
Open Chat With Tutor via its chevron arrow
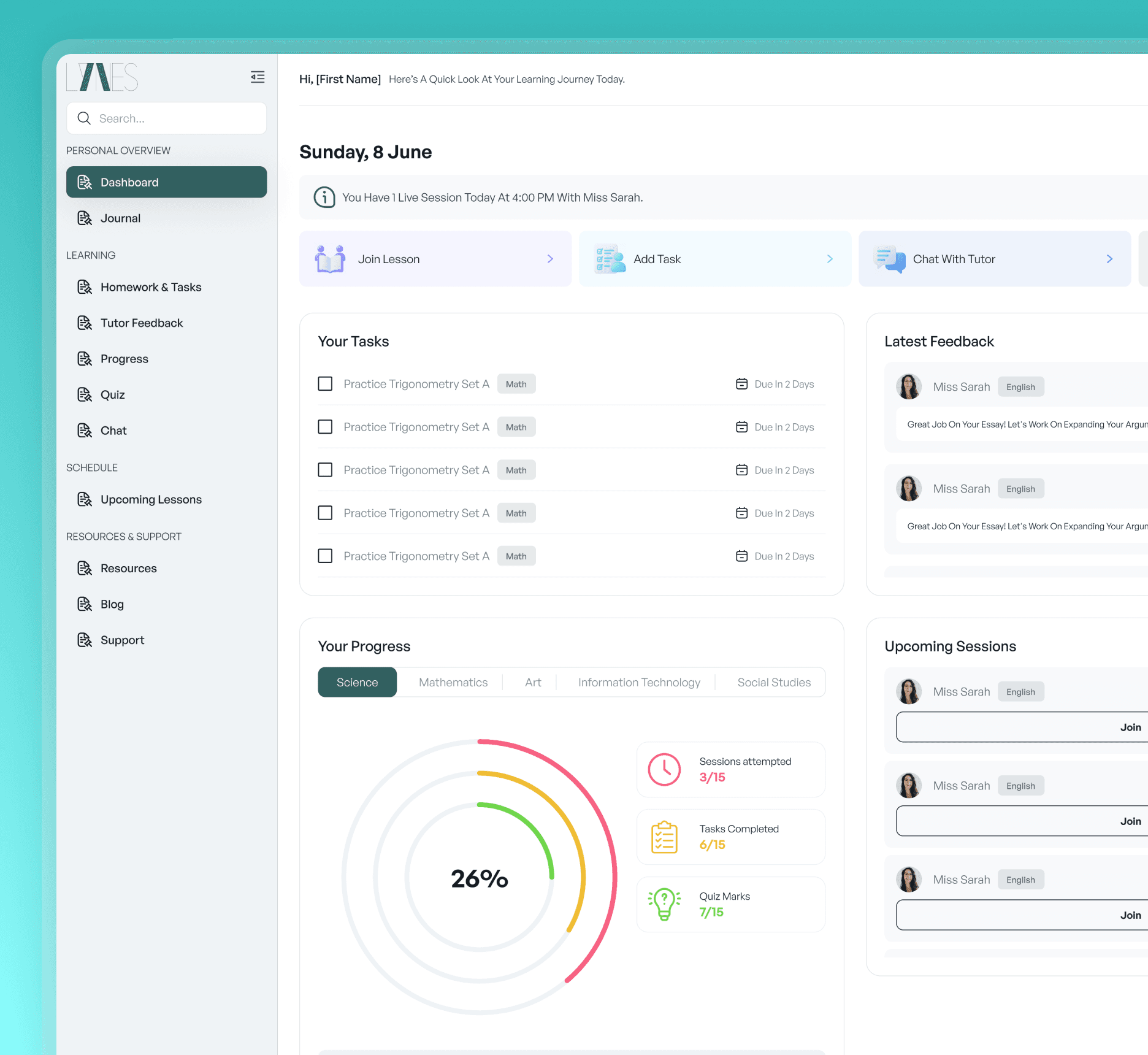pyautogui.click(x=1109, y=259)
